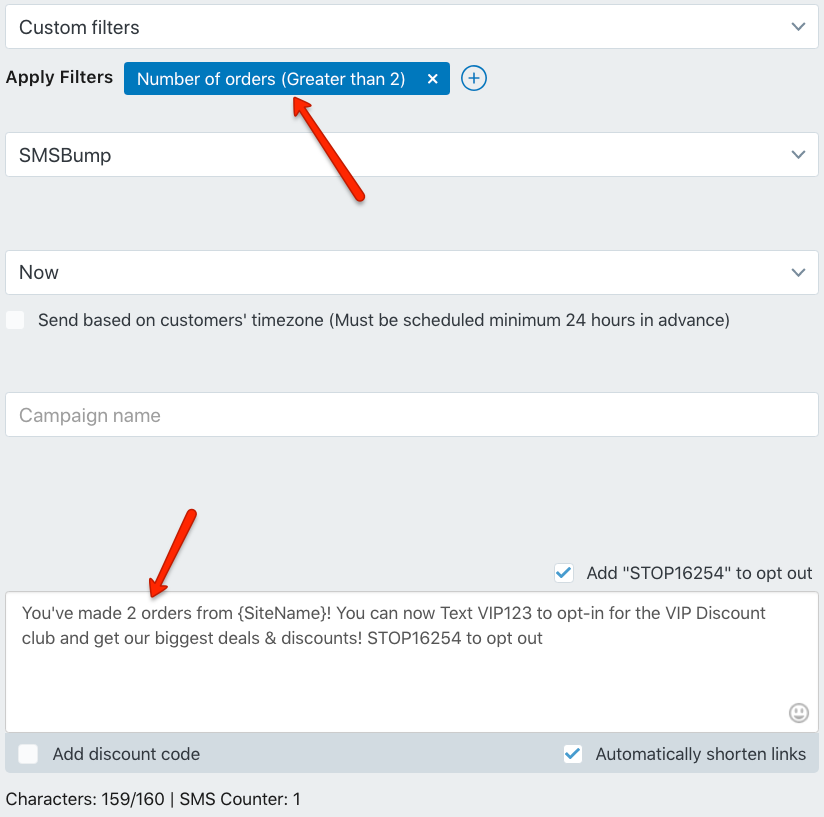
Task: Click the Now send-time select box
Action: [x=412, y=272]
